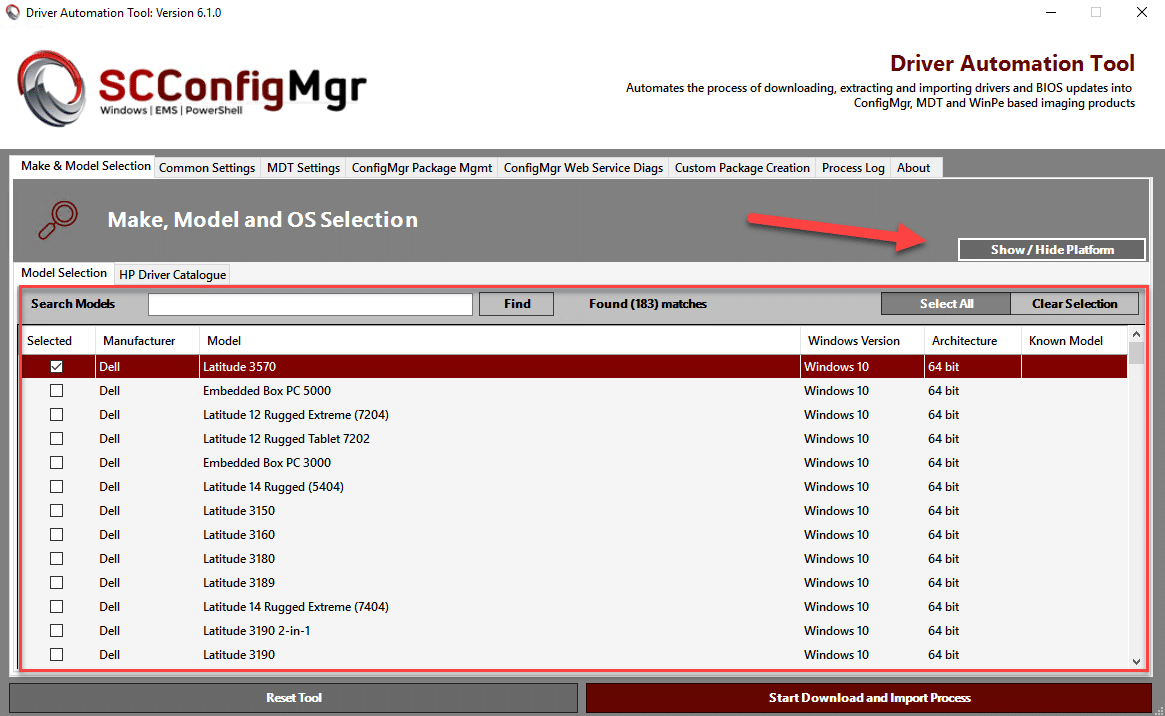This screenshot has height=716, width=1165.
Task: Go to the Process Log tab
Action: pyautogui.click(x=852, y=167)
